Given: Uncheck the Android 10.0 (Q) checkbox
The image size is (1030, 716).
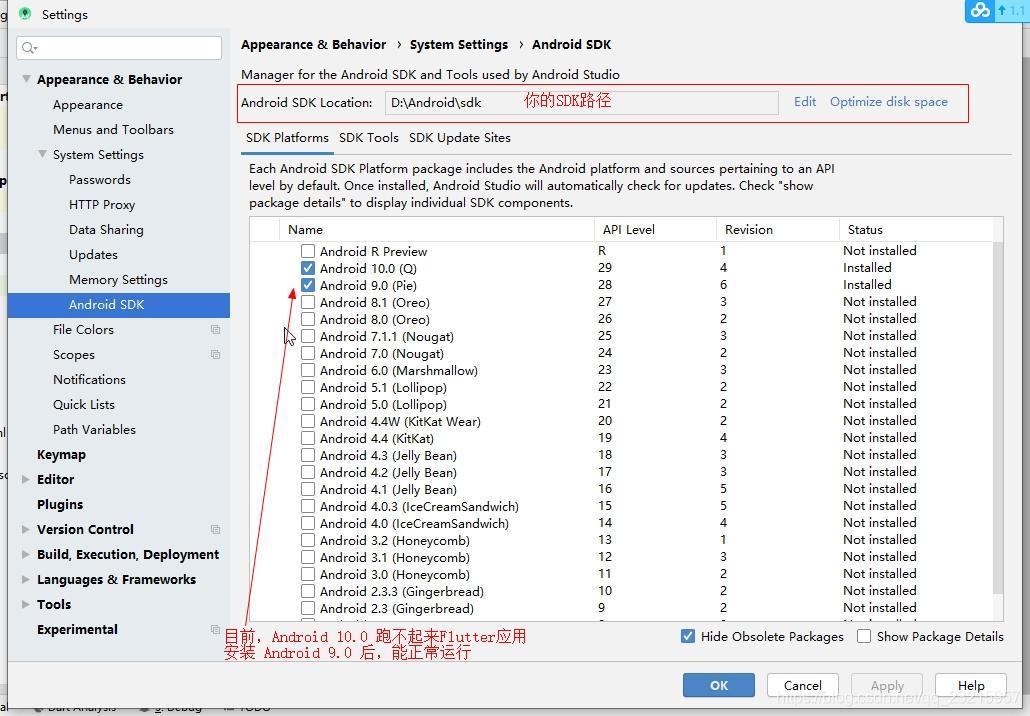Looking at the screenshot, I should 307,268.
